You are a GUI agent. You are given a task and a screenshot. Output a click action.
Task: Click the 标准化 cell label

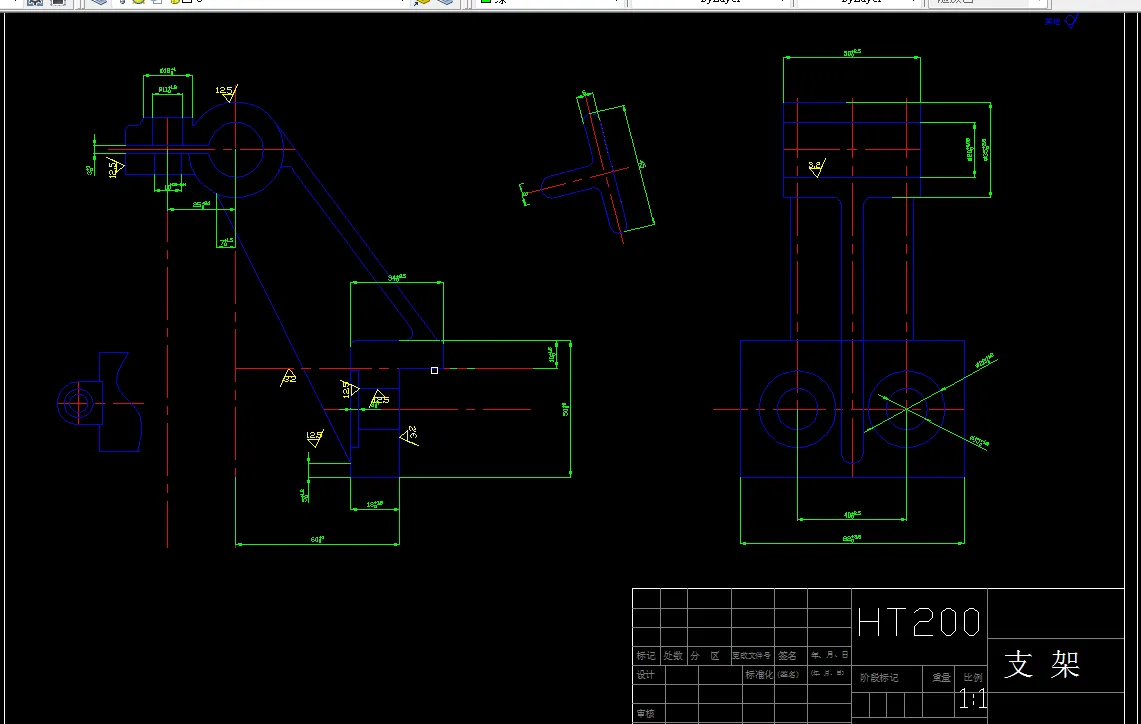(759, 675)
